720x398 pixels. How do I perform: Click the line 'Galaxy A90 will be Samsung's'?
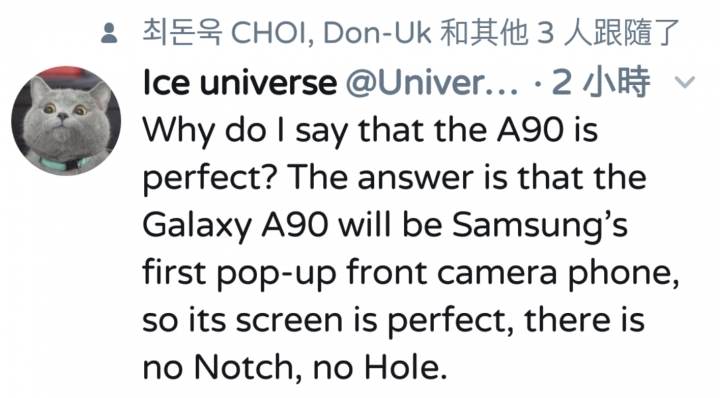click(x=385, y=225)
